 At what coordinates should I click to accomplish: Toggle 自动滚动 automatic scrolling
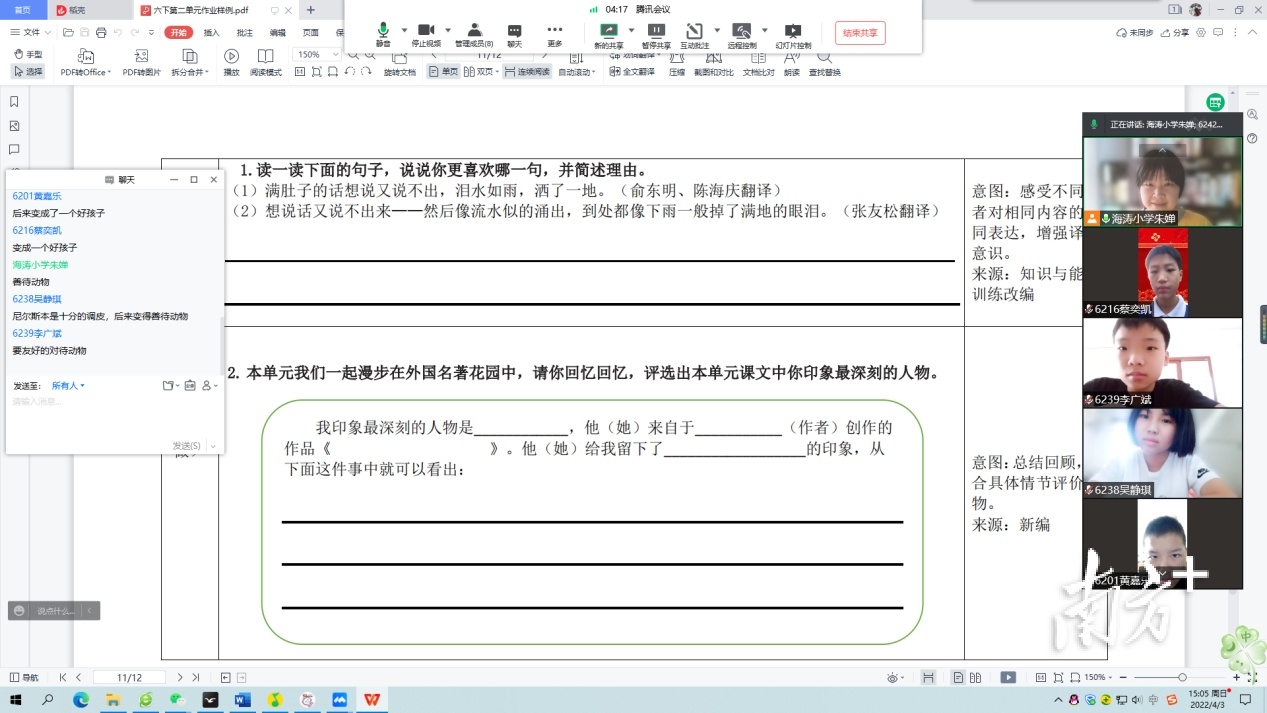pos(575,69)
